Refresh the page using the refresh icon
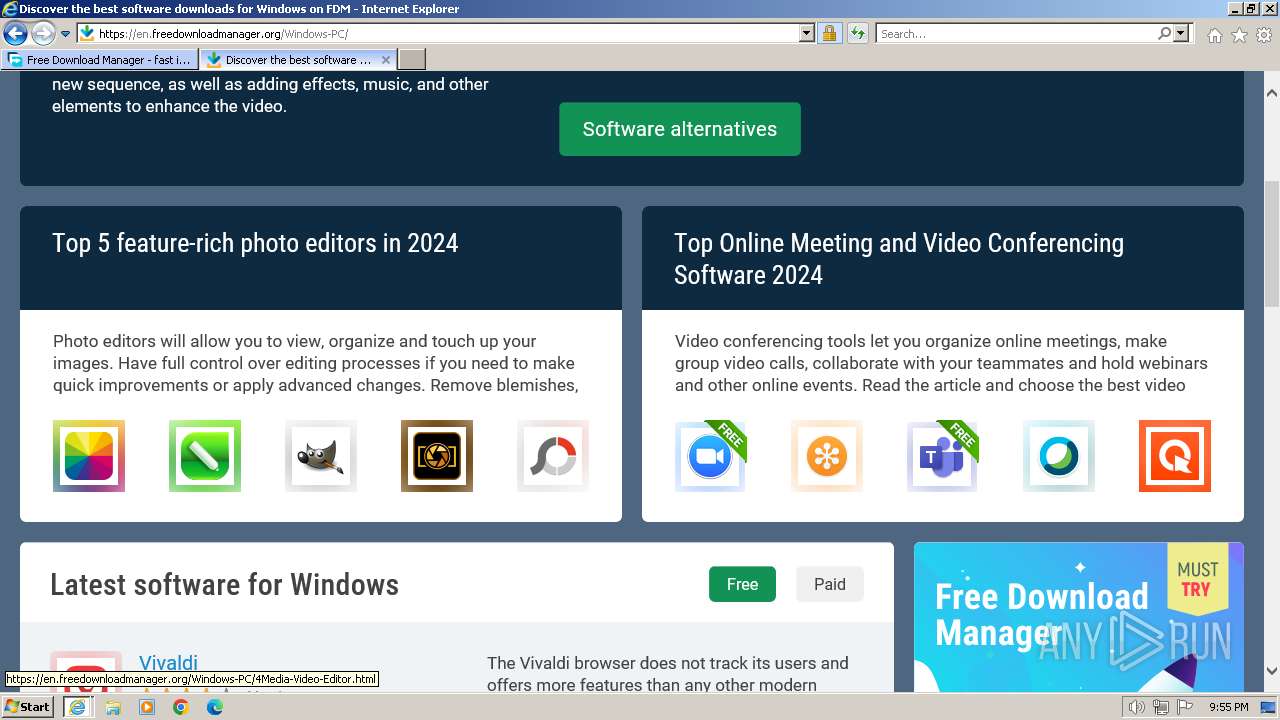This screenshot has height=720, width=1280. pos(857,33)
